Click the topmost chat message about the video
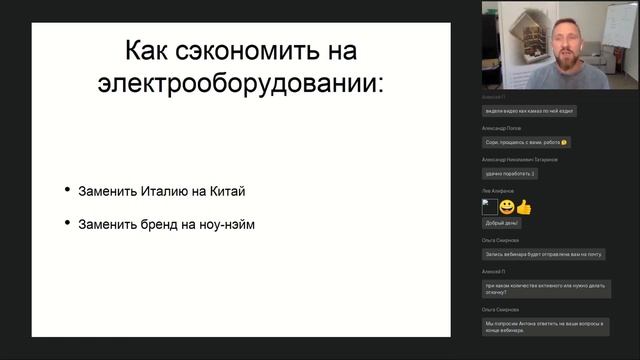Viewport: 640px width, 360px height. [529, 111]
